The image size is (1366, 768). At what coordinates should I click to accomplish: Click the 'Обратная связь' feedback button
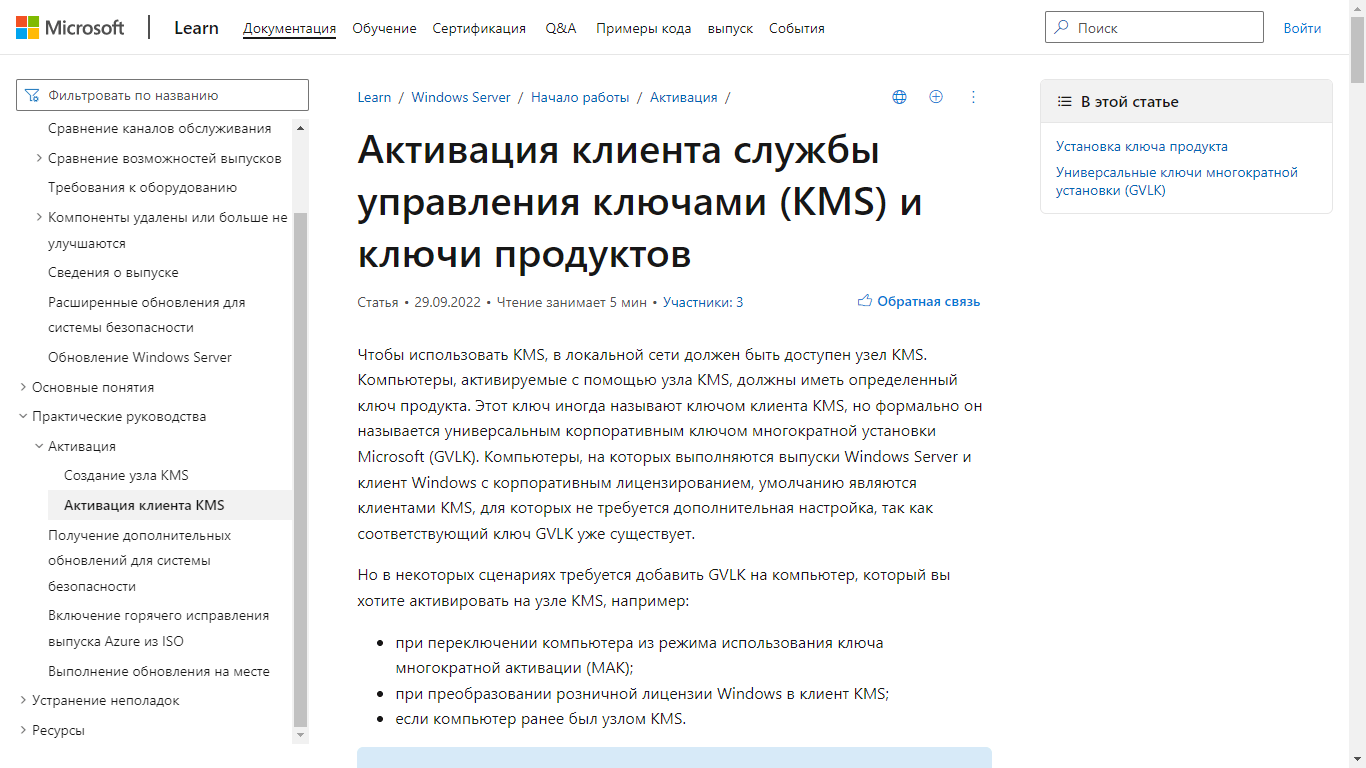click(x=919, y=301)
